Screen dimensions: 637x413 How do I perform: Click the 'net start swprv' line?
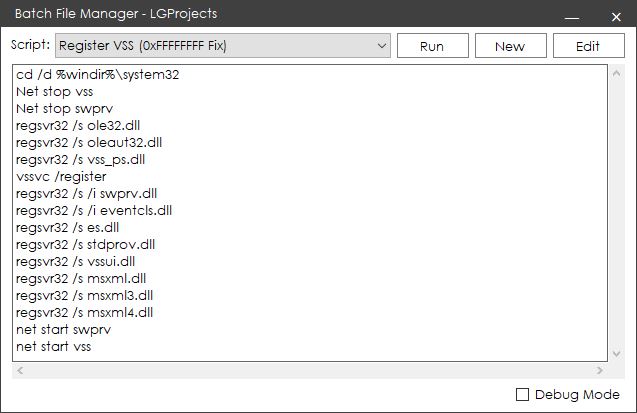(x=63, y=330)
